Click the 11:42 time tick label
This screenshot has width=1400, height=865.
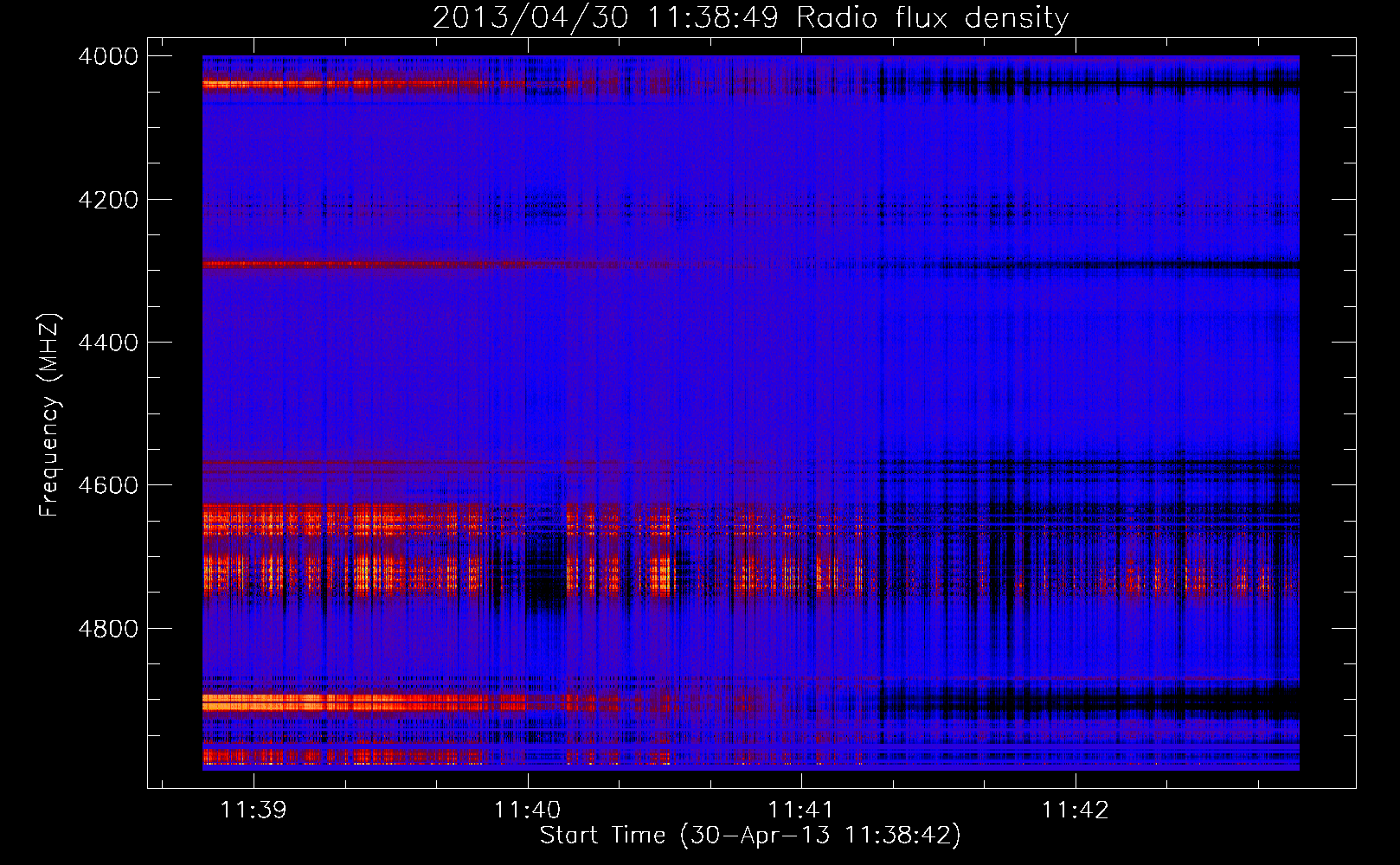point(1076,810)
